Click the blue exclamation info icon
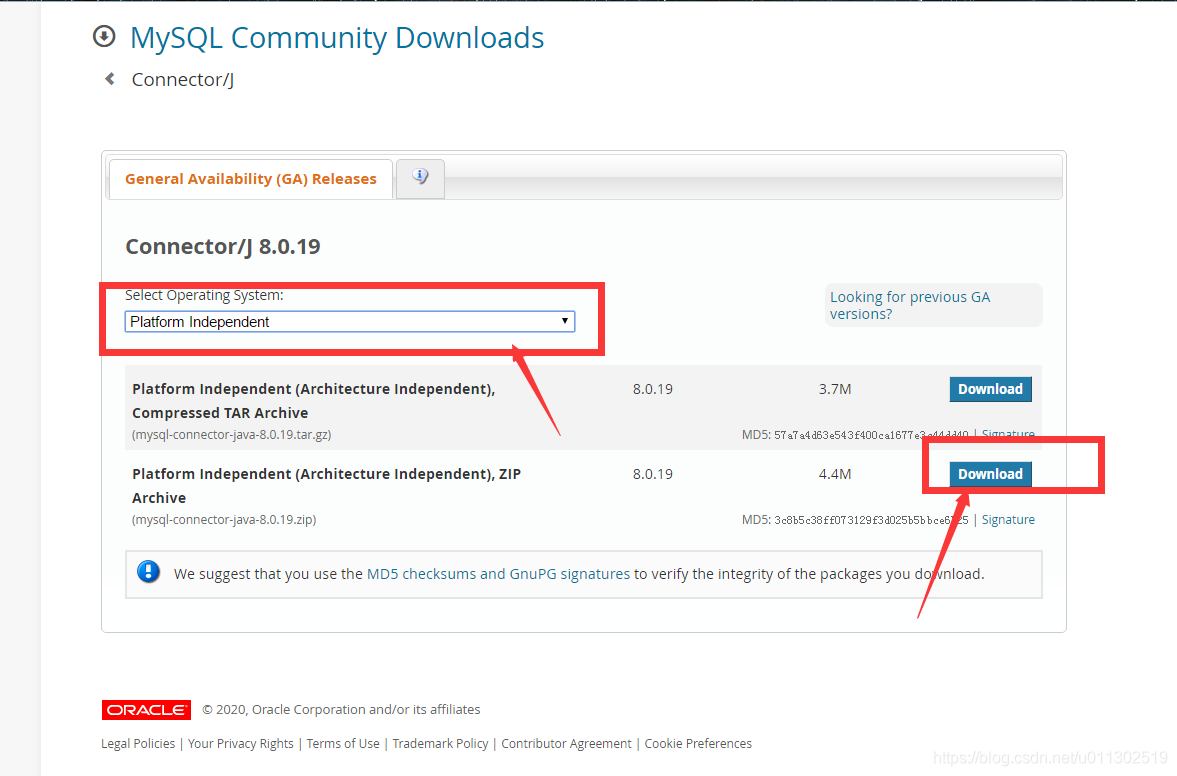This screenshot has height=776, width=1177. coord(149,572)
